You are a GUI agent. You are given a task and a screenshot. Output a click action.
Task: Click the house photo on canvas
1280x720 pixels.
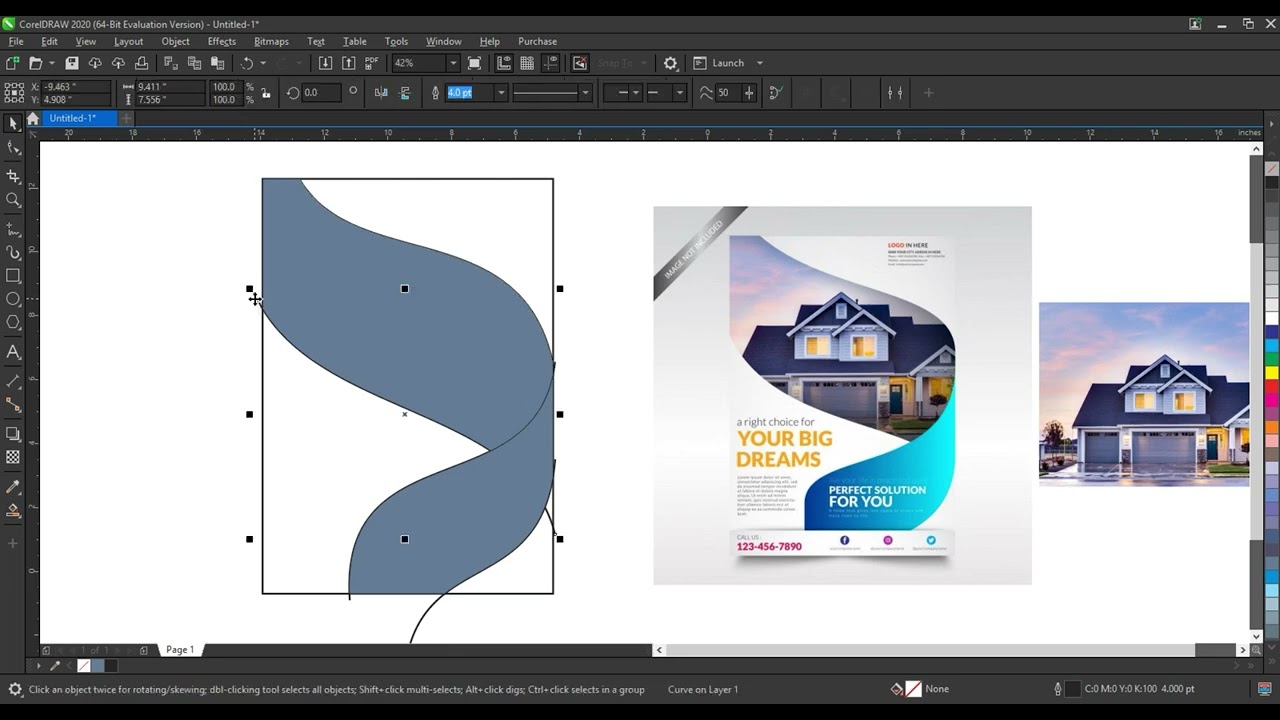point(1144,394)
